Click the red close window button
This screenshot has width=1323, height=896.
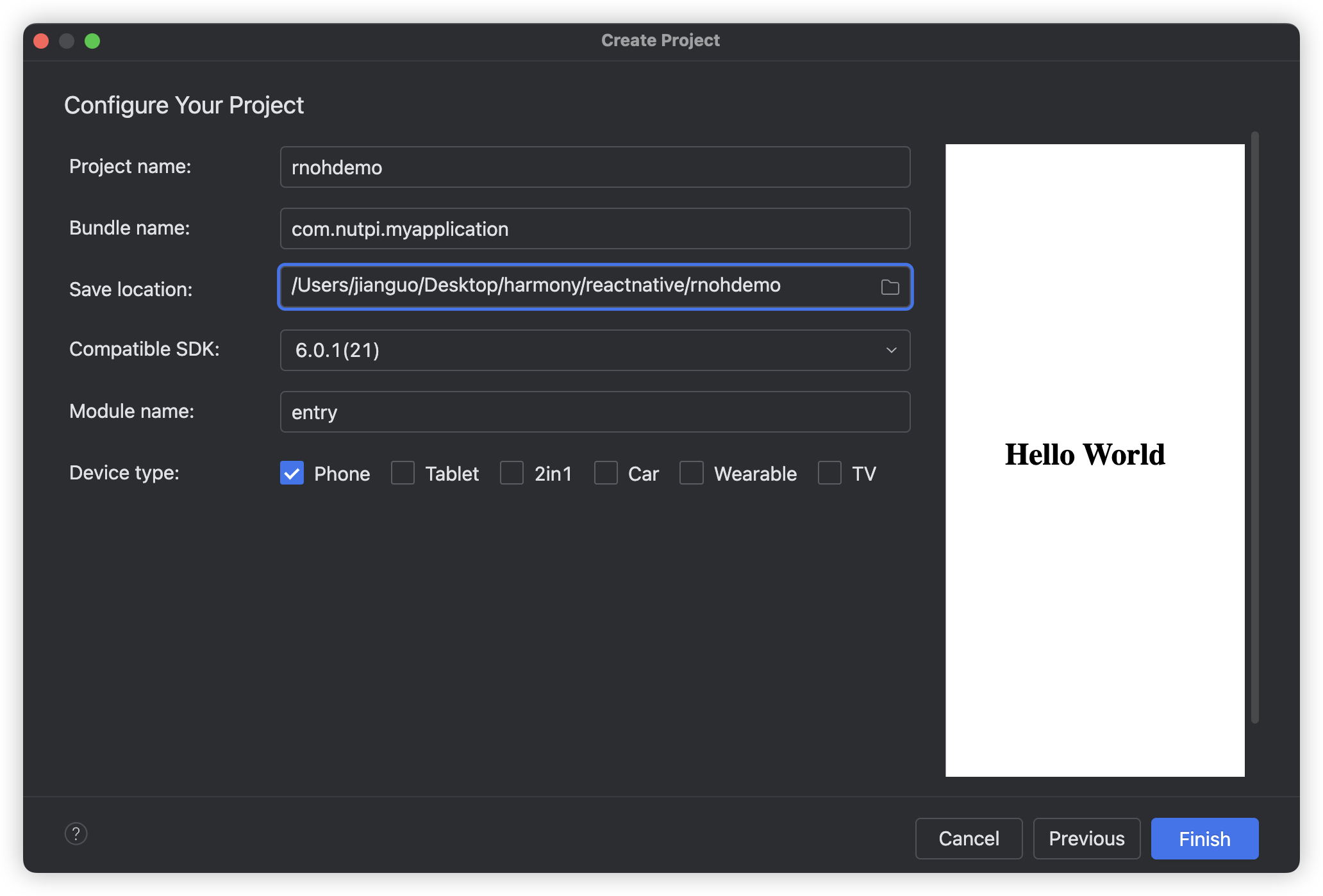pos(41,41)
